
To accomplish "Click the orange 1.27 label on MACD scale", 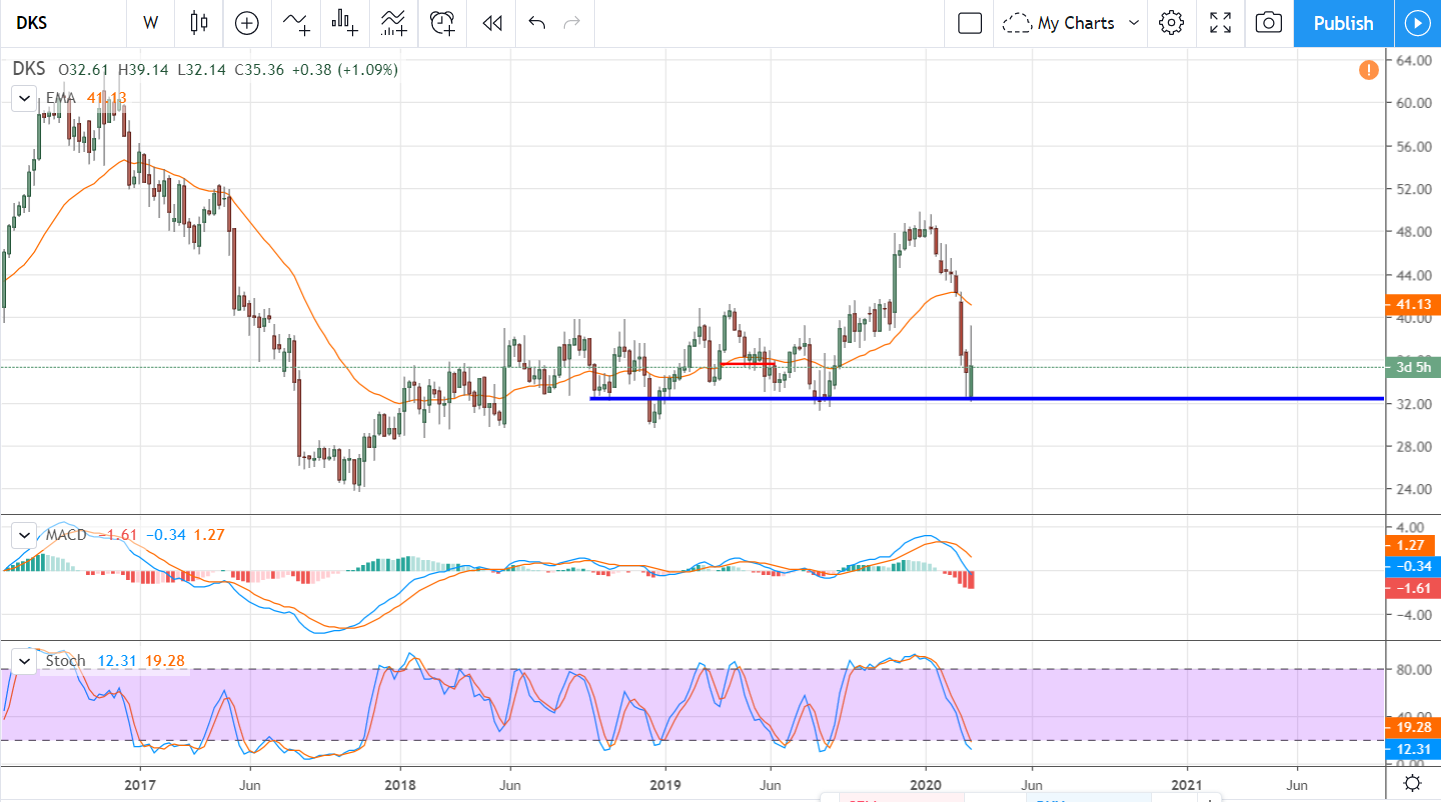I will click(x=1412, y=546).
